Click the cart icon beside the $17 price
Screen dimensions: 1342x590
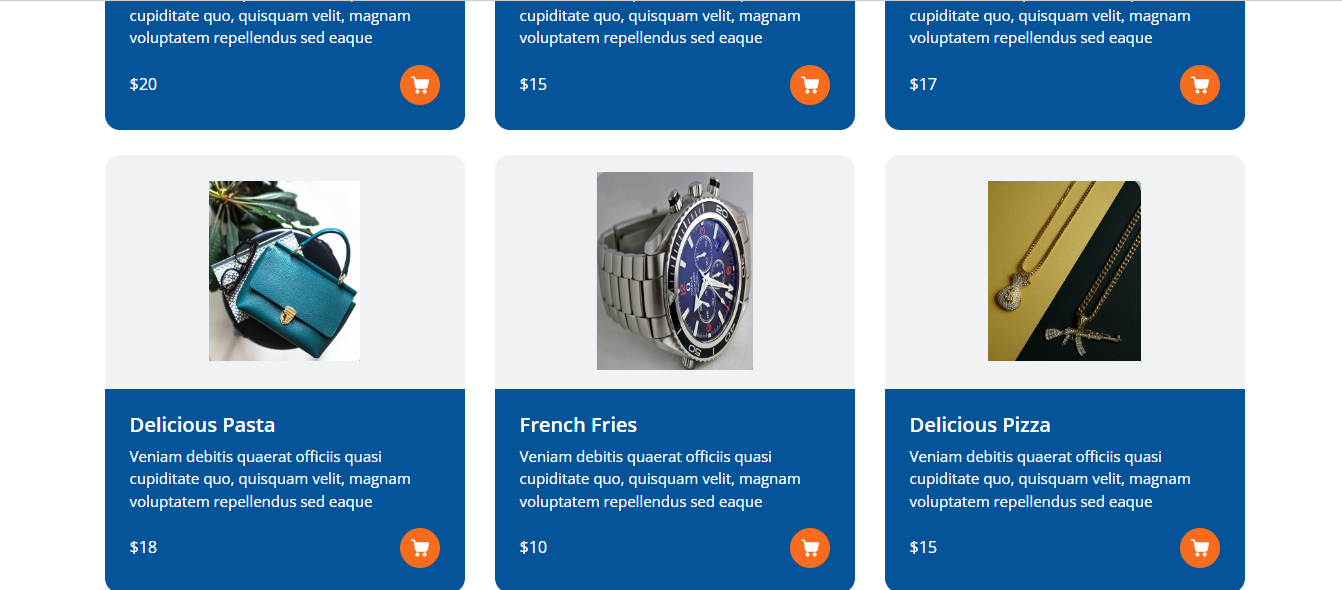pos(1200,85)
